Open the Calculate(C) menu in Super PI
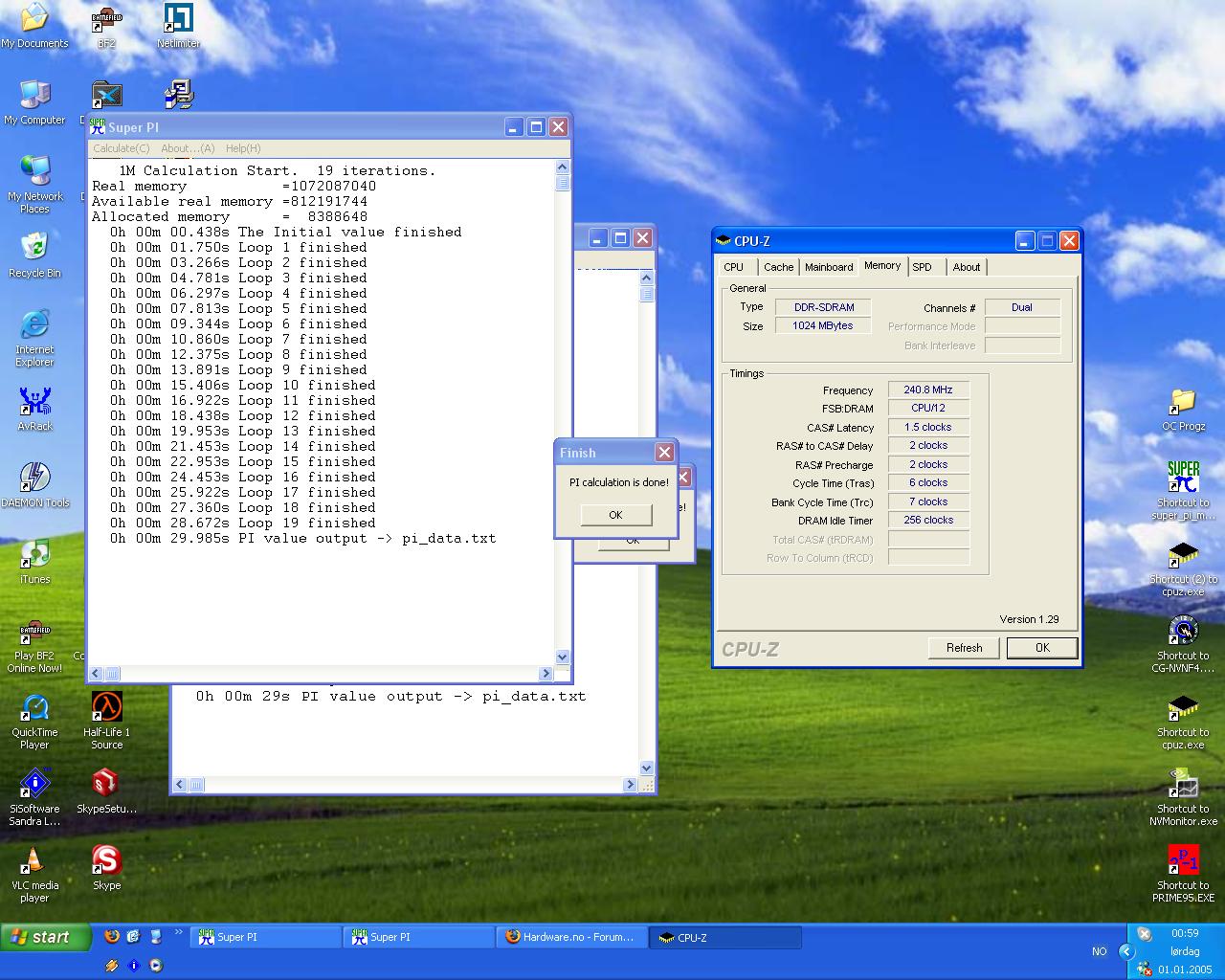 tap(121, 148)
